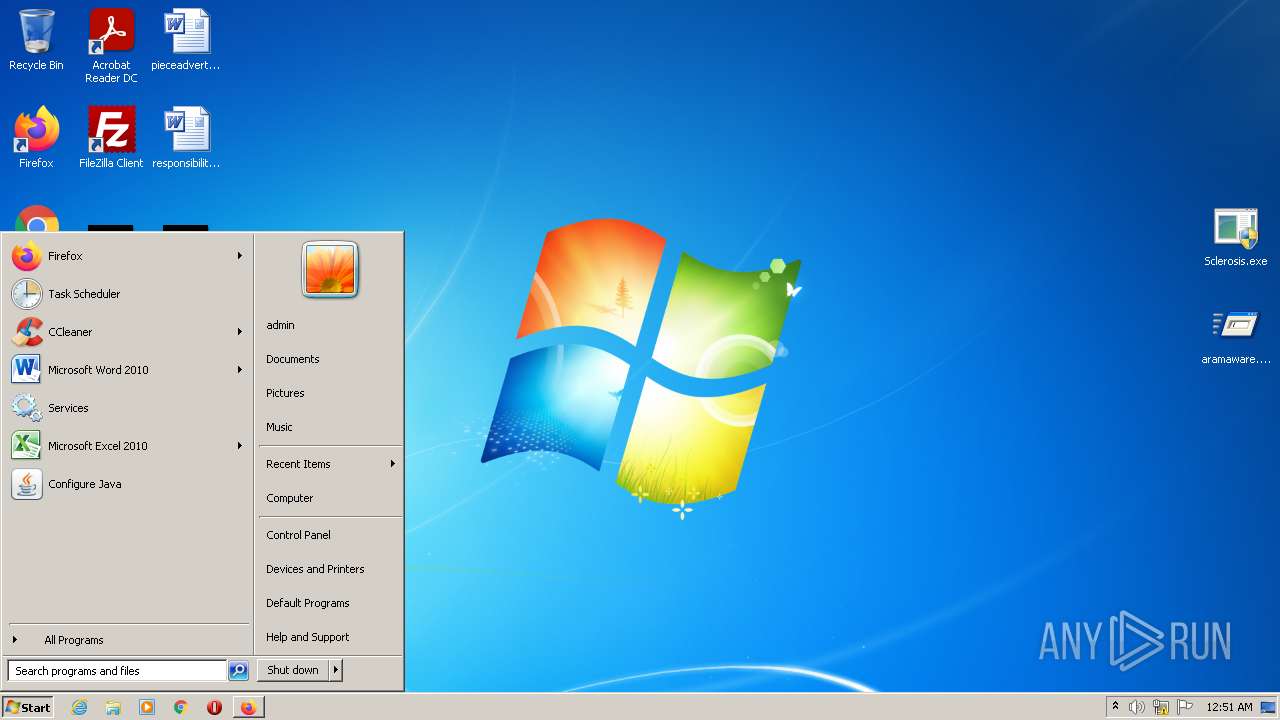Select aramaware desktop file icon
The image size is (1280, 720).
tap(1235, 336)
